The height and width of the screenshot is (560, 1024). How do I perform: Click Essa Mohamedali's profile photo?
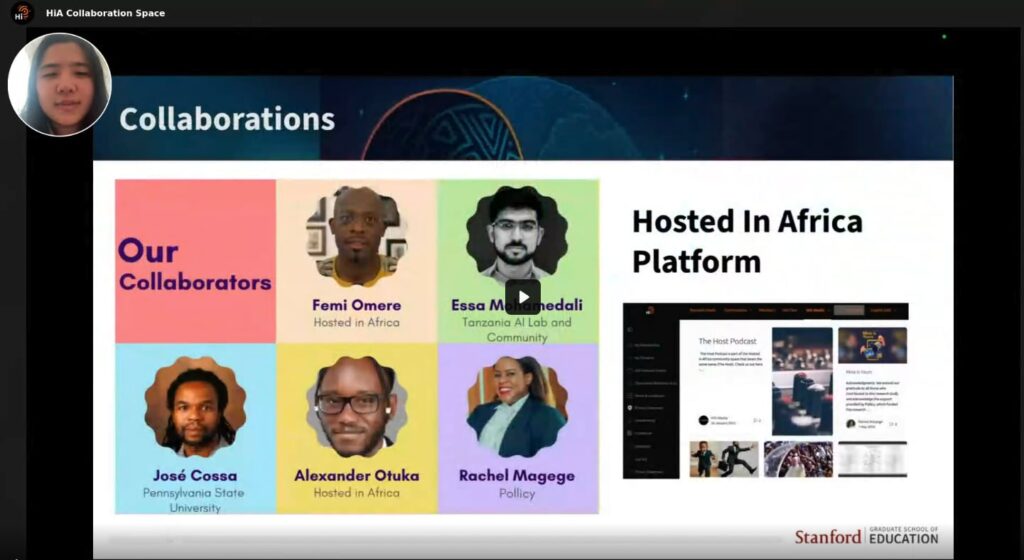pyautogui.click(x=516, y=234)
